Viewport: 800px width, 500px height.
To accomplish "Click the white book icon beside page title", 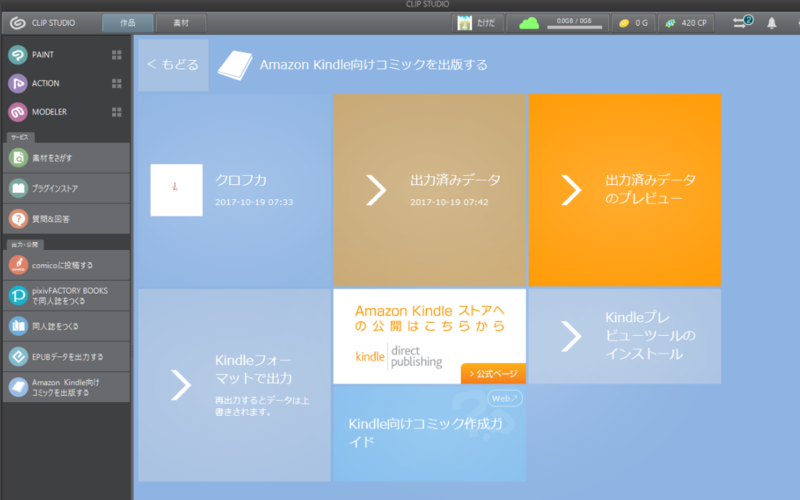I will coord(235,65).
